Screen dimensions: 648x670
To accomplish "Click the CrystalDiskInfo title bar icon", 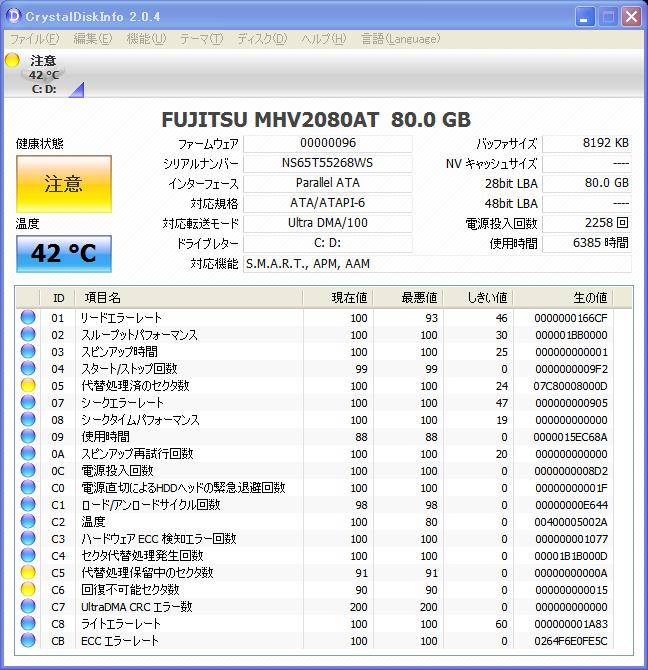I will point(14,16).
